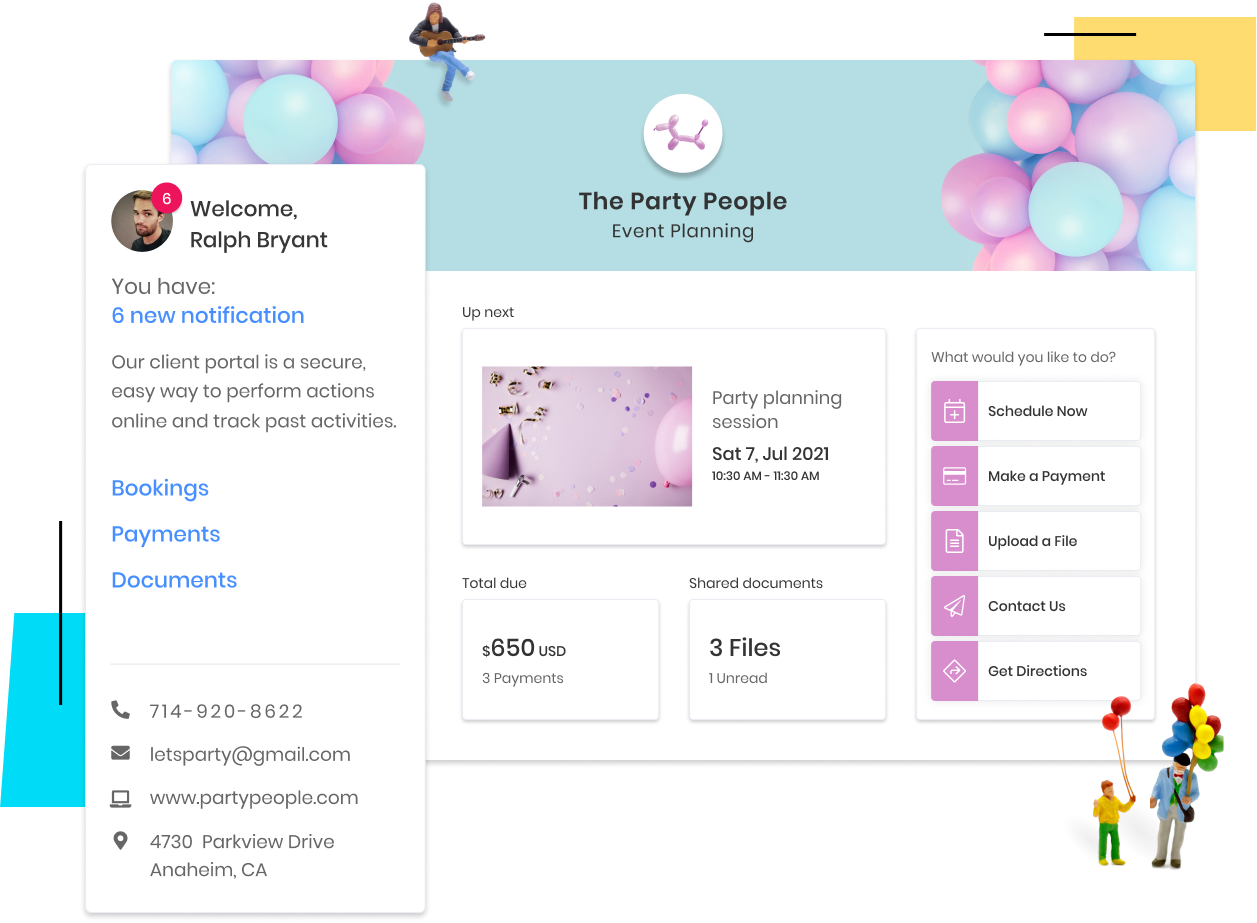Select the Make a Payment button
1257x923 pixels.
pyautogui.click(x=1036, y=476)
